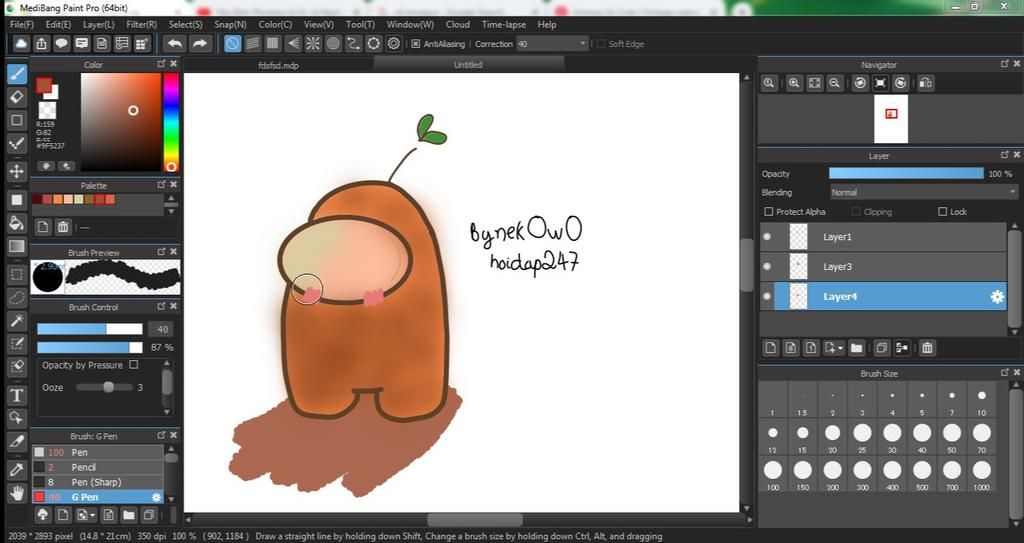
Task: Open the Time-lapse menu
Action: point(504,24)
